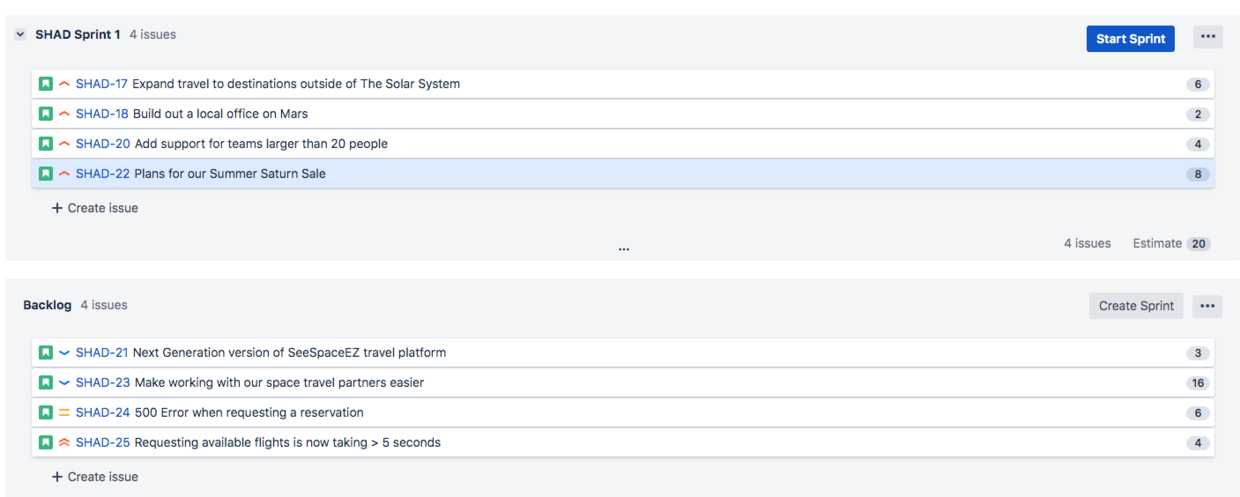Image resolution: width=1240 pixels, height=497 pixels.
Task: Collapse the SHAD Sprint 1 section
Action: pos(20,35)
